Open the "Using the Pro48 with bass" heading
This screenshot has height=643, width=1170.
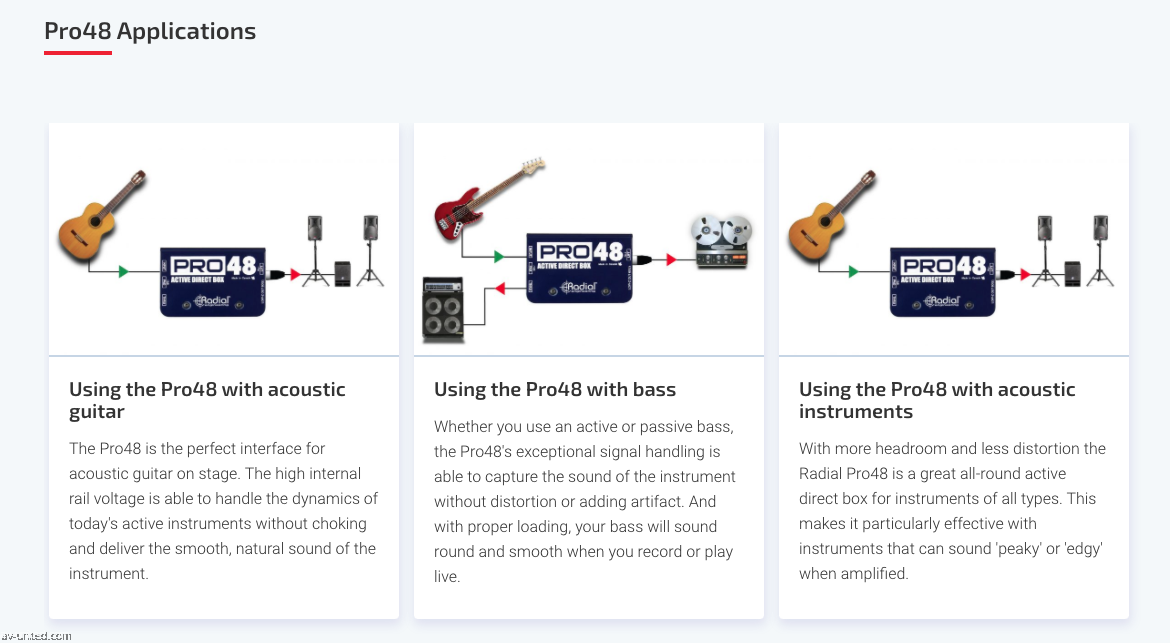(x=555, y=390)
